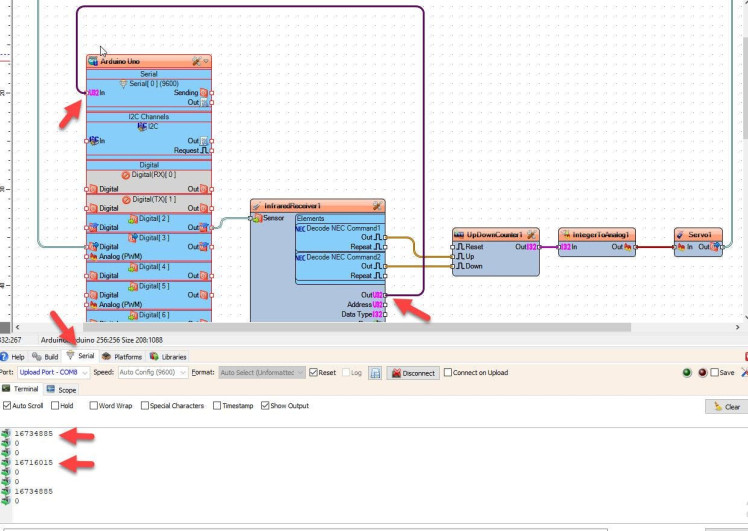Open the Scope tab
This screenshot has width=748, height=531.
61,390
